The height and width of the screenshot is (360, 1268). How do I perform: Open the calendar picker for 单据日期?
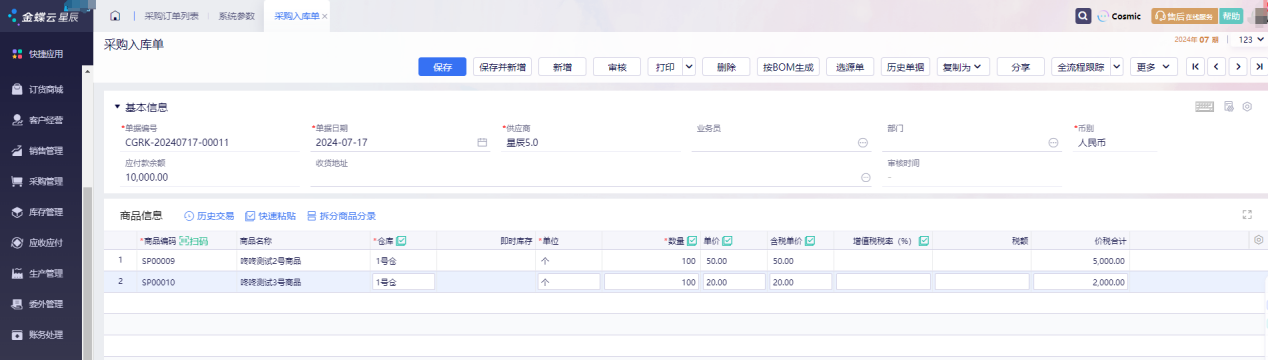tap(482, 143)
